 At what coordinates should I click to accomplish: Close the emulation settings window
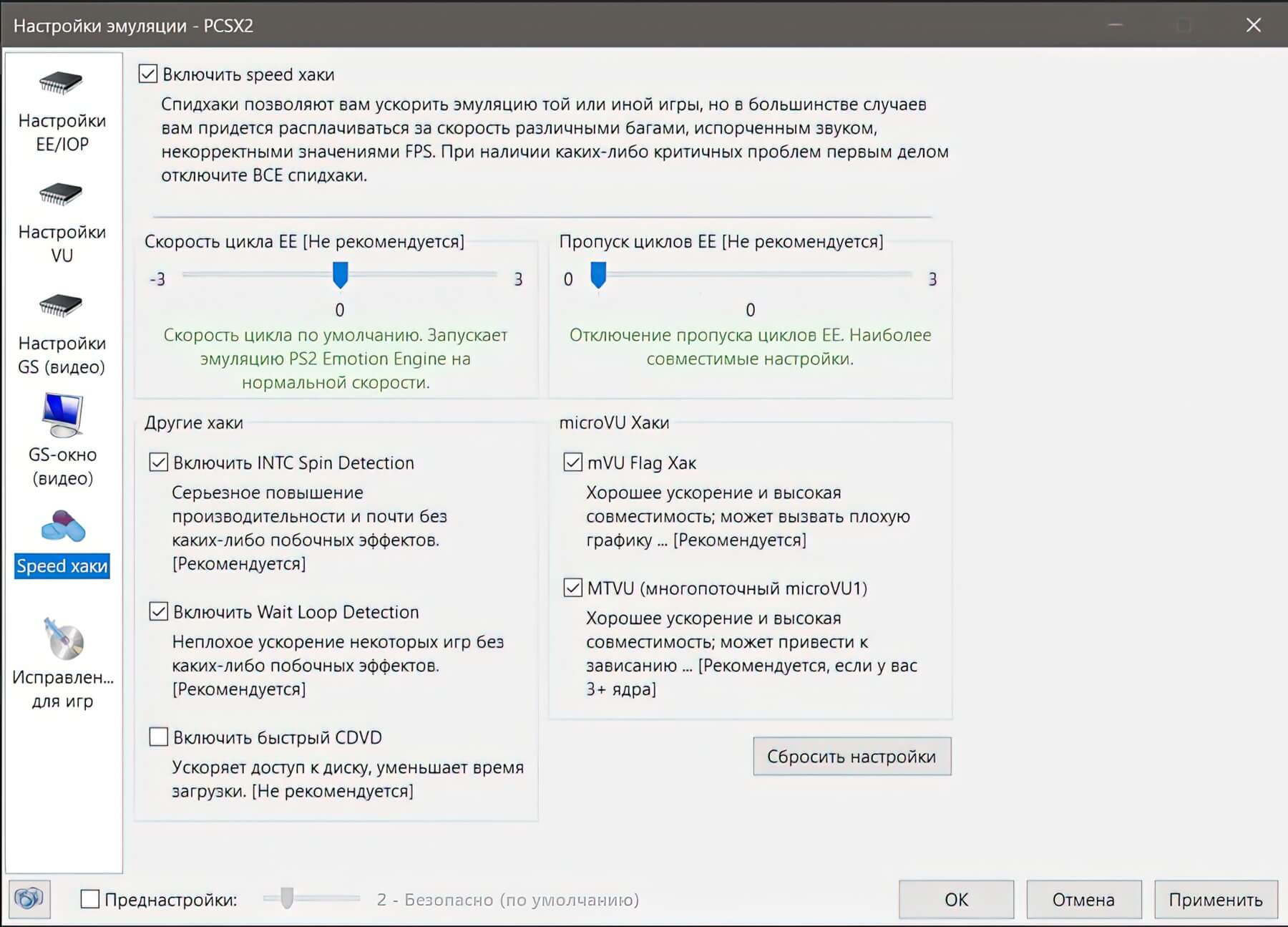pyautogui.click(x=1253, y=25)
